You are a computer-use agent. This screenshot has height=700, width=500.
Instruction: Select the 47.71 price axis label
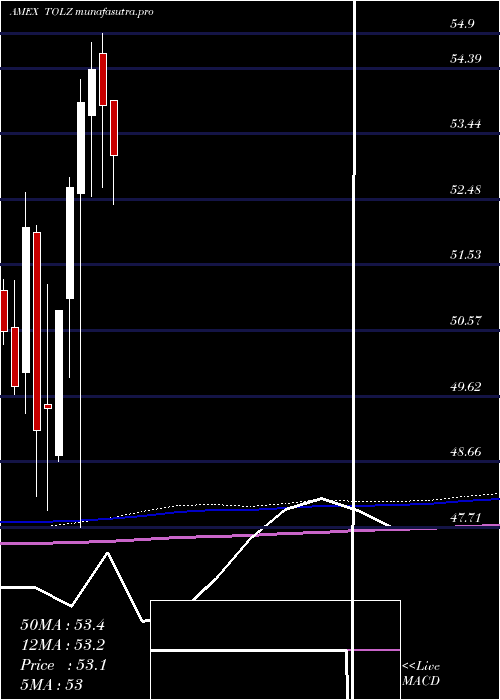click(x=465, y=518)
